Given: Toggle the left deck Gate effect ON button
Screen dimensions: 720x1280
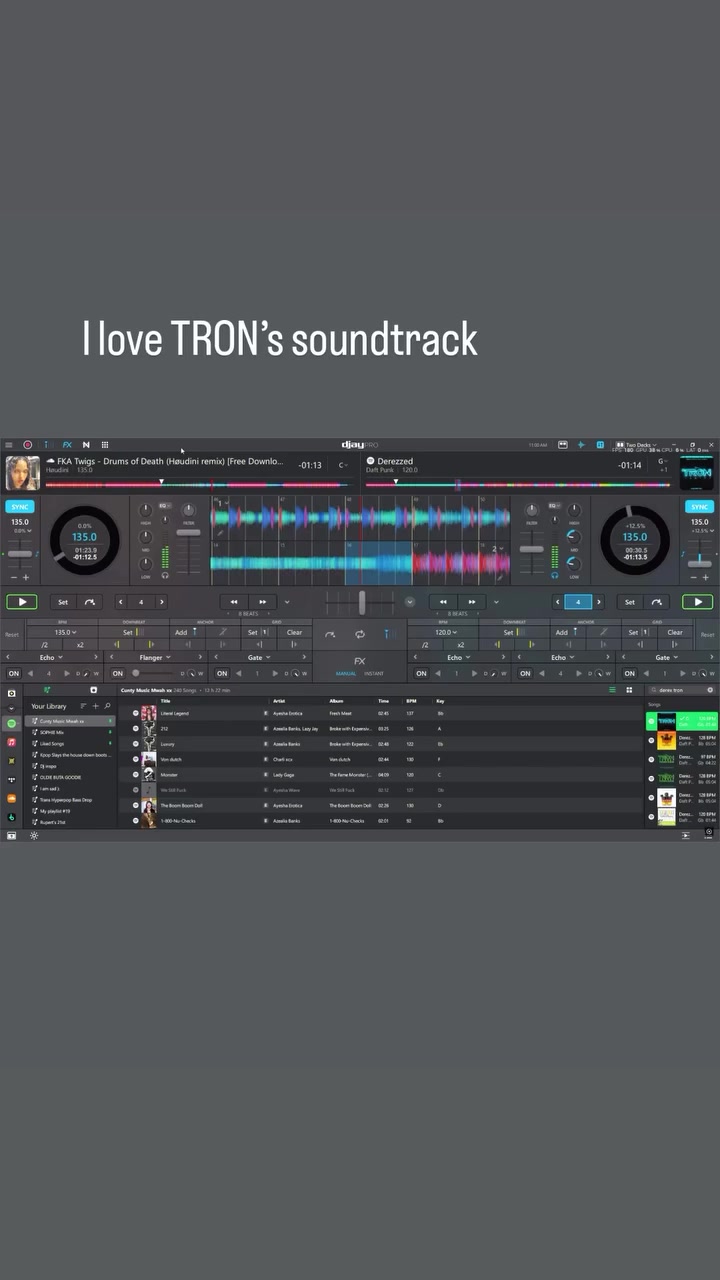Looking at the screenshot, I should click(222, 673).
